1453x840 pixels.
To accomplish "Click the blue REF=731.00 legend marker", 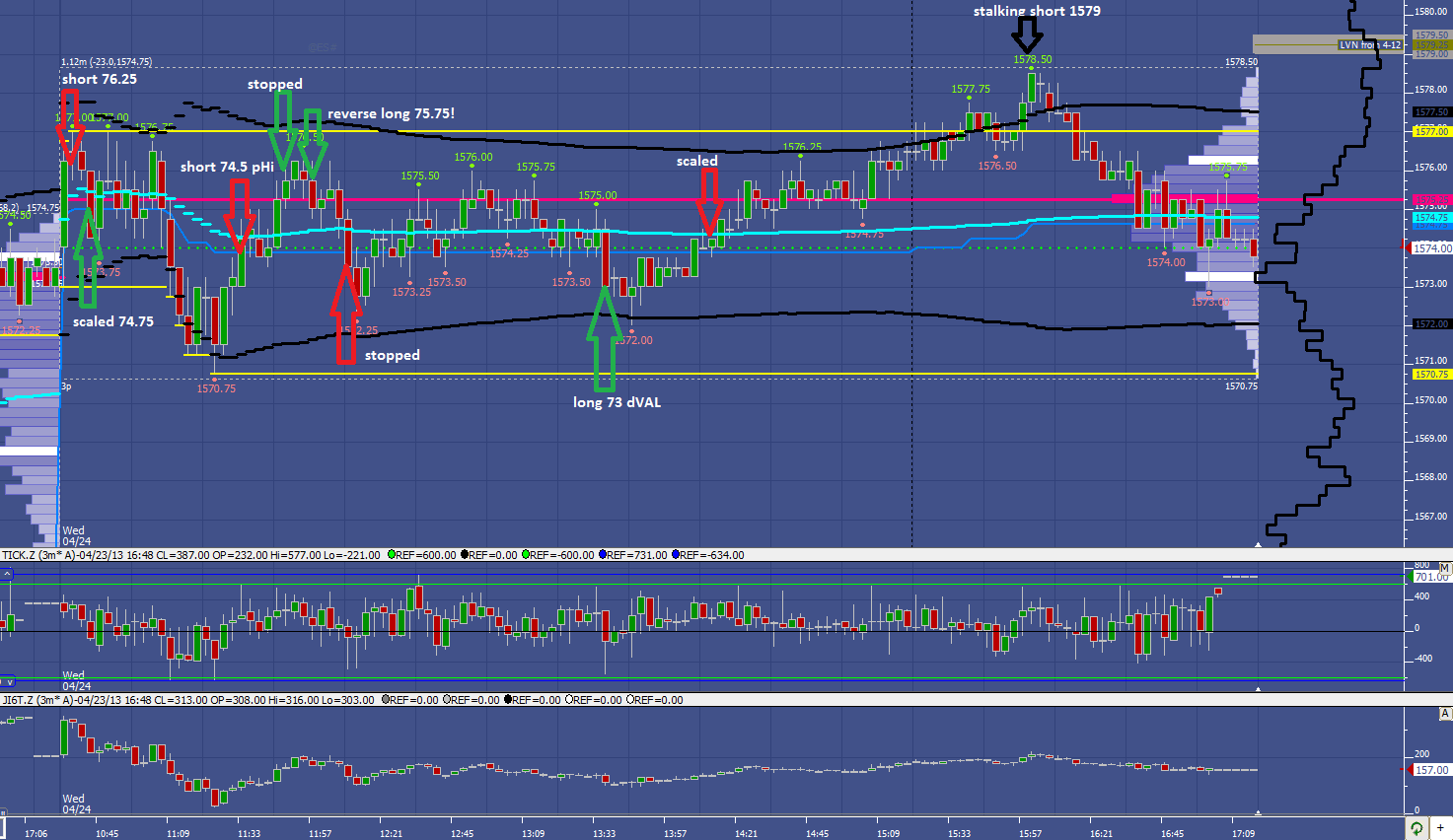I will (602, 555).
